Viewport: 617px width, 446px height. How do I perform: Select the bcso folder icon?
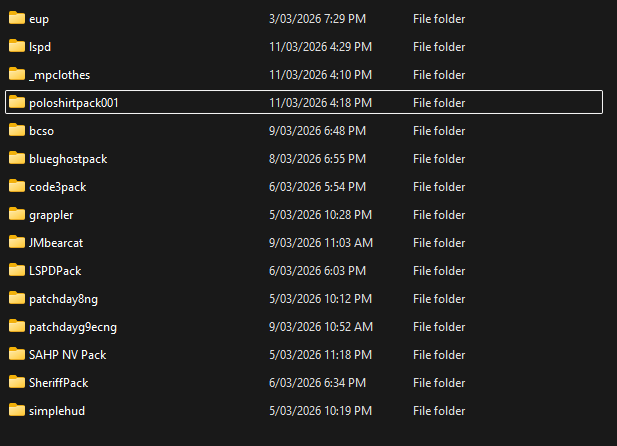pyautogui.click(x=16, y=130)
